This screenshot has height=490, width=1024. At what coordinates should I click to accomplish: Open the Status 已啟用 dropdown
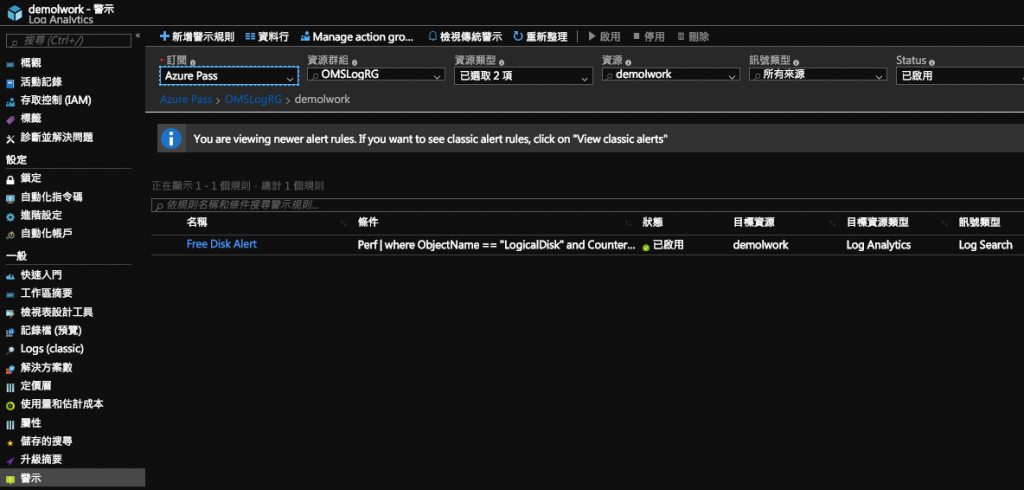[x=960, y=76]
